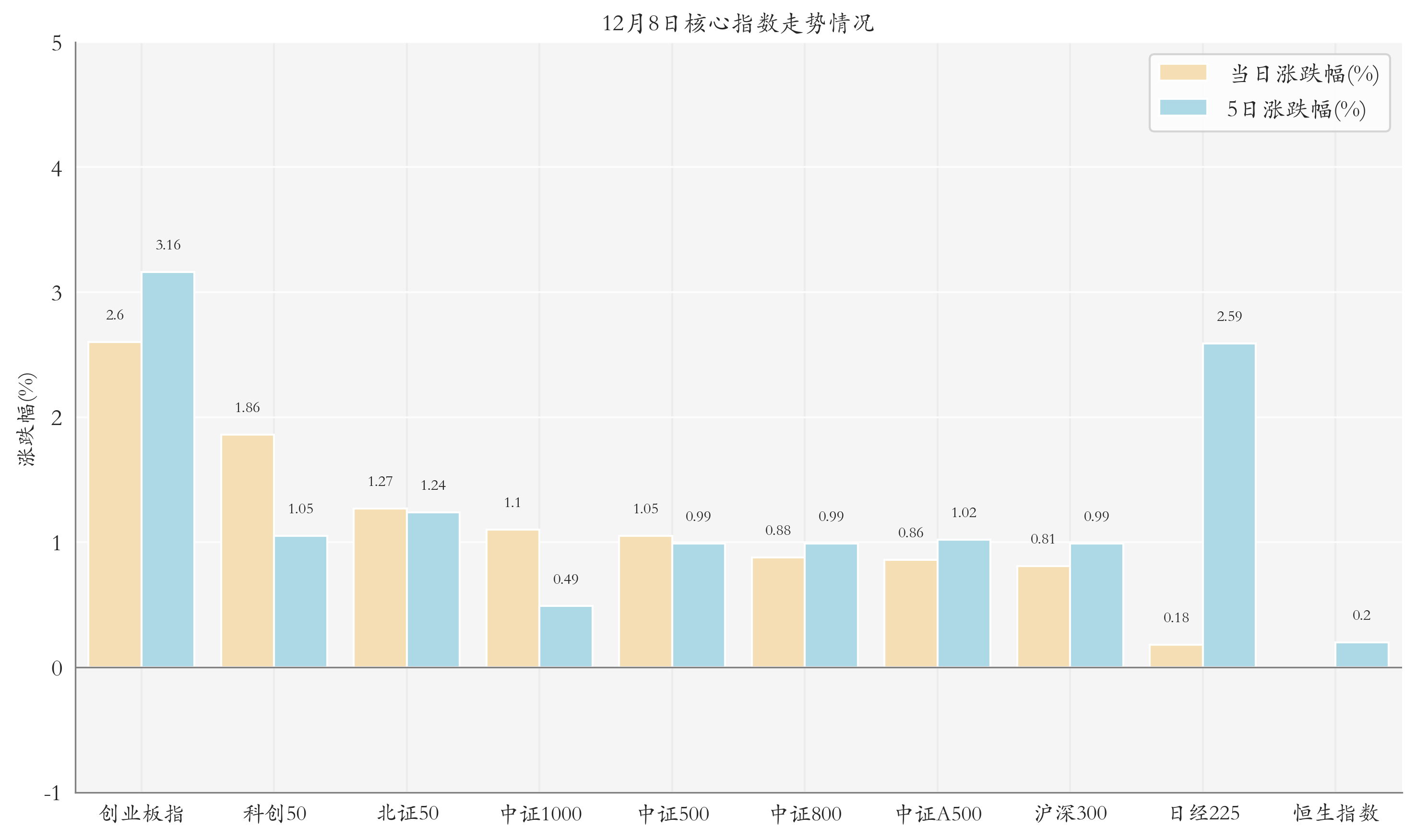Click the y-axis title 涨跌幅(%)
Viewport: 1416px width, 840px height.
tap(26, 419)
